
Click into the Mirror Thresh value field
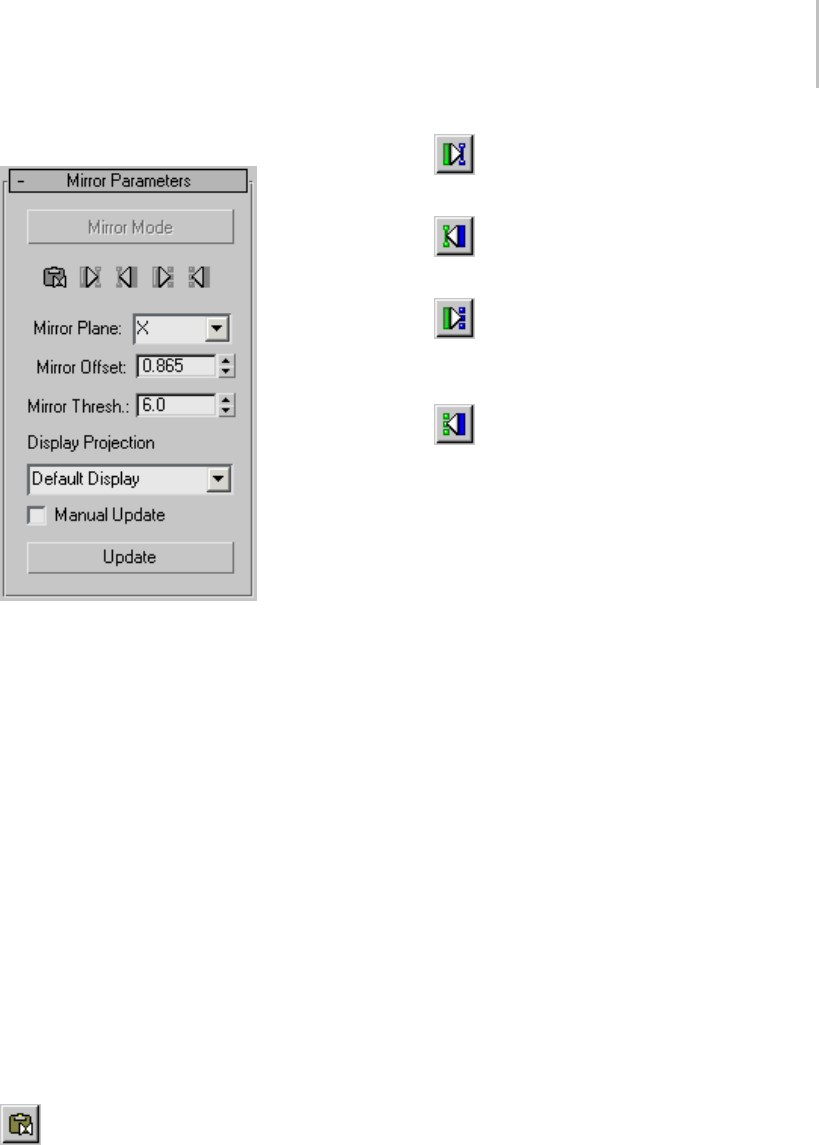coord(177,405)
